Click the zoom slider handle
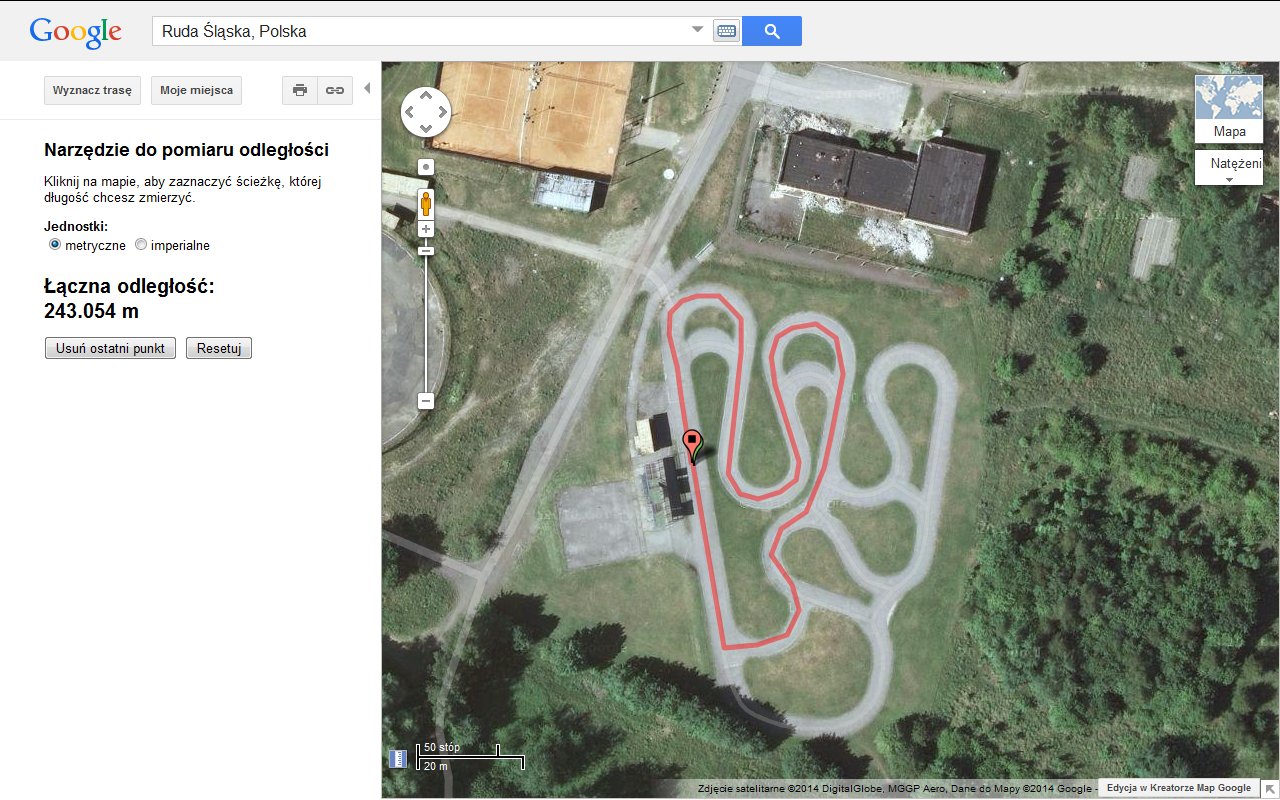 point(426,251)
